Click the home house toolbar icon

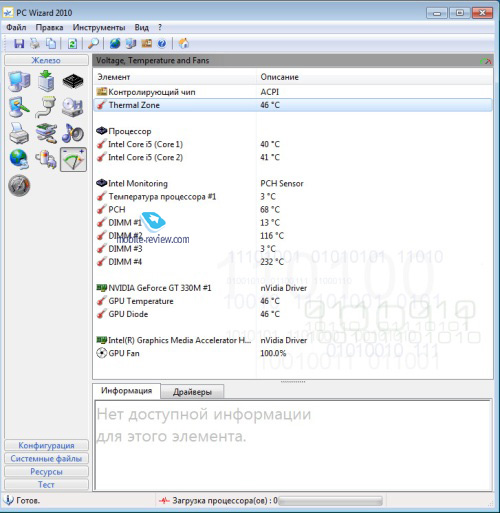coord(184,43)
